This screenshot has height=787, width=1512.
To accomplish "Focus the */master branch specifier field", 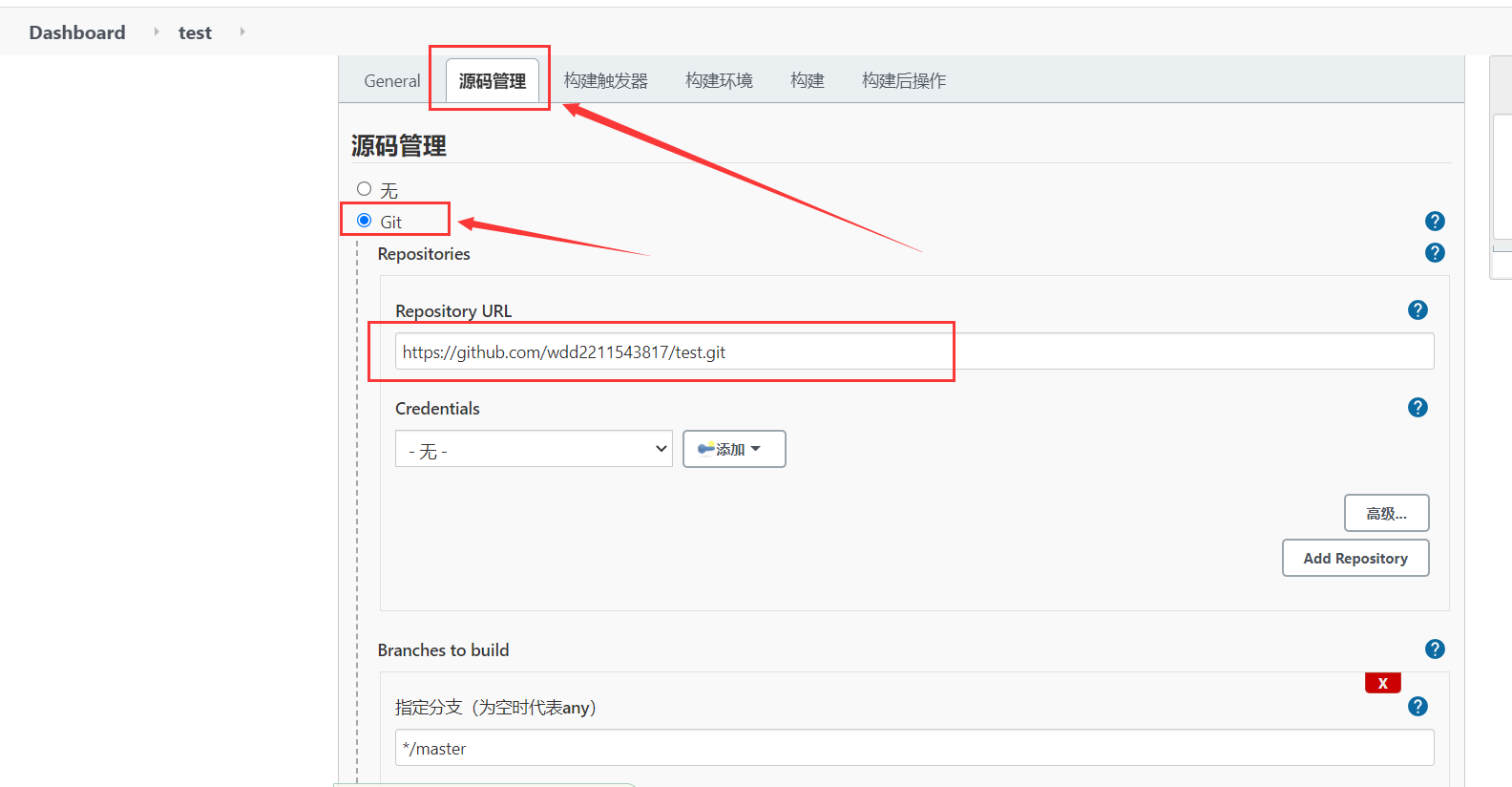I will [914, 748].
